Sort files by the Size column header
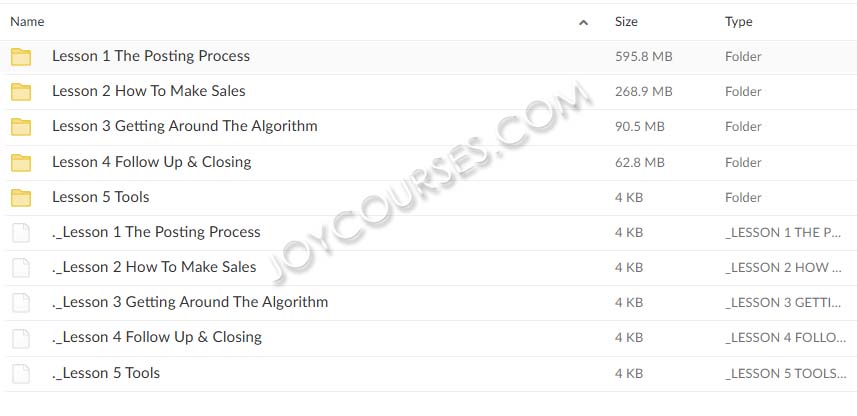Viewport: 857px width, 416px height. tap(626, 22)
